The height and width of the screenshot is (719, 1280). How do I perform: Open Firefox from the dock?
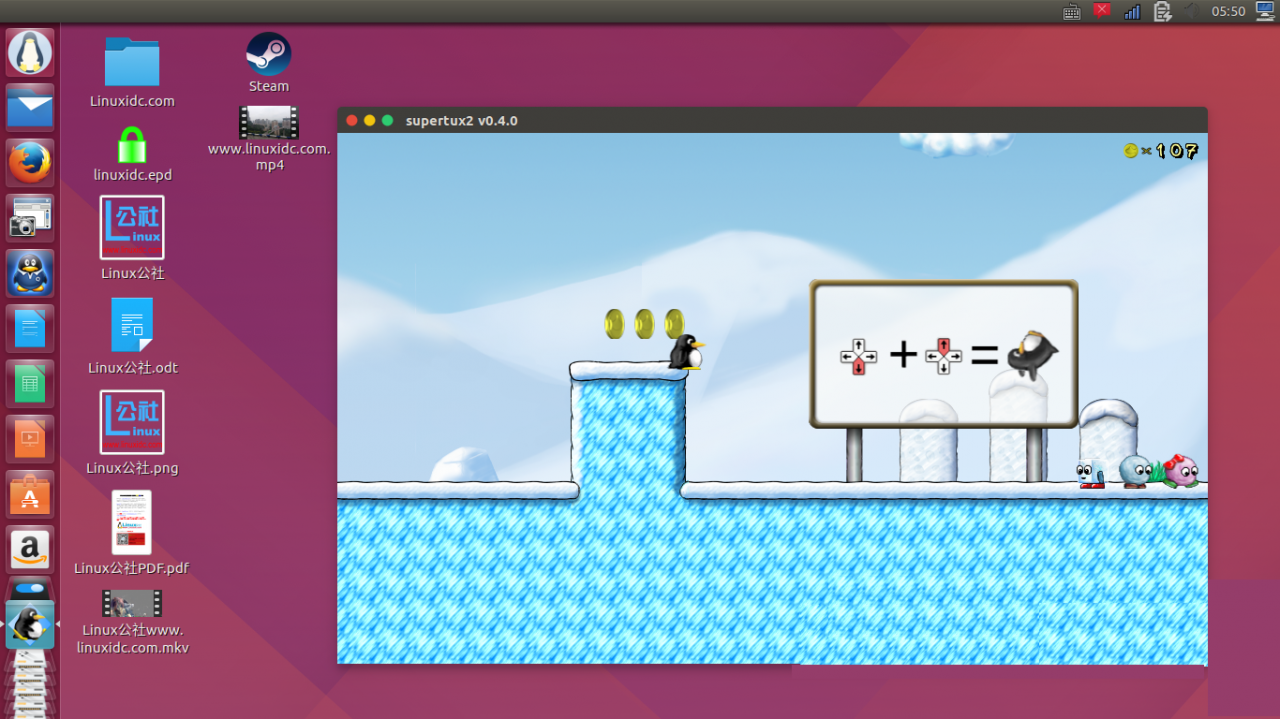pyautogui.click(x=30, y=162)
